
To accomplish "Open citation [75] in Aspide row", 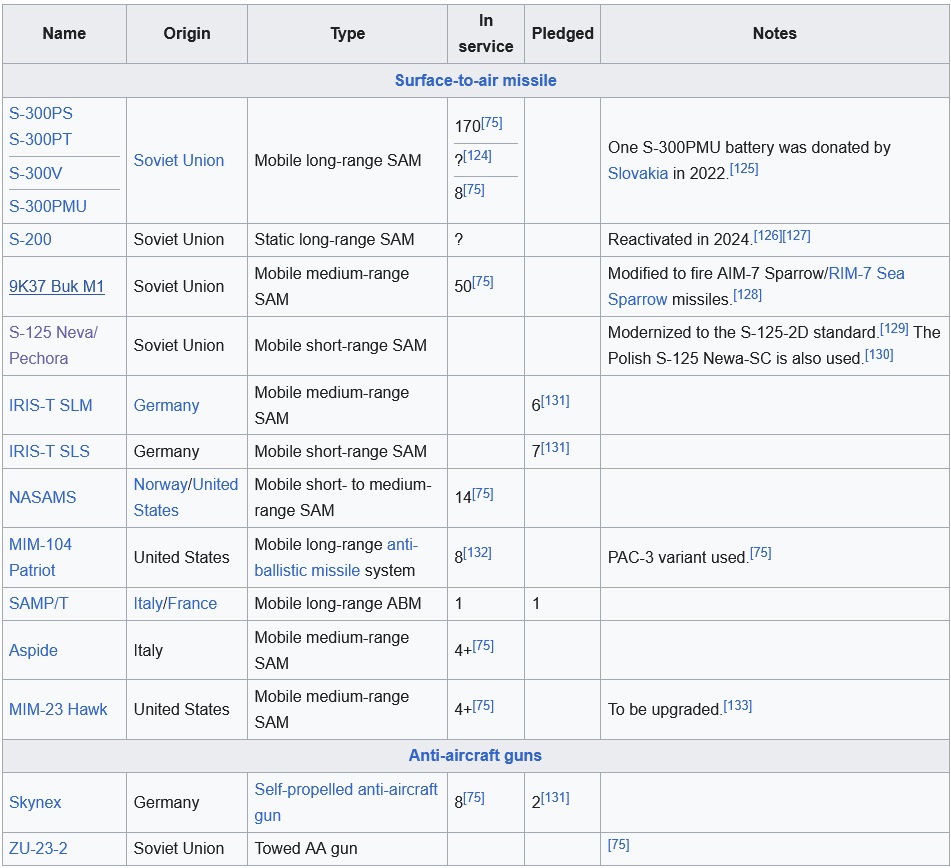I will [483, 645].
